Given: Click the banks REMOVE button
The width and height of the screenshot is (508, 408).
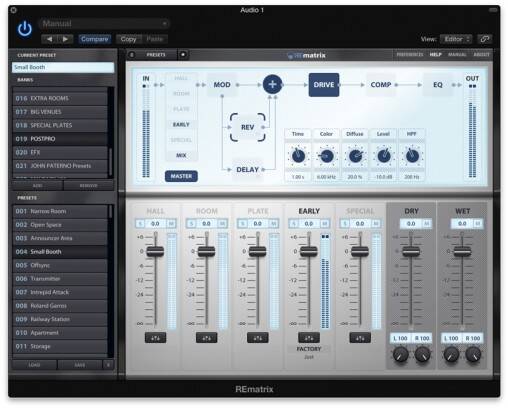Looking at the screenshot, I should [x=88, y=186].
